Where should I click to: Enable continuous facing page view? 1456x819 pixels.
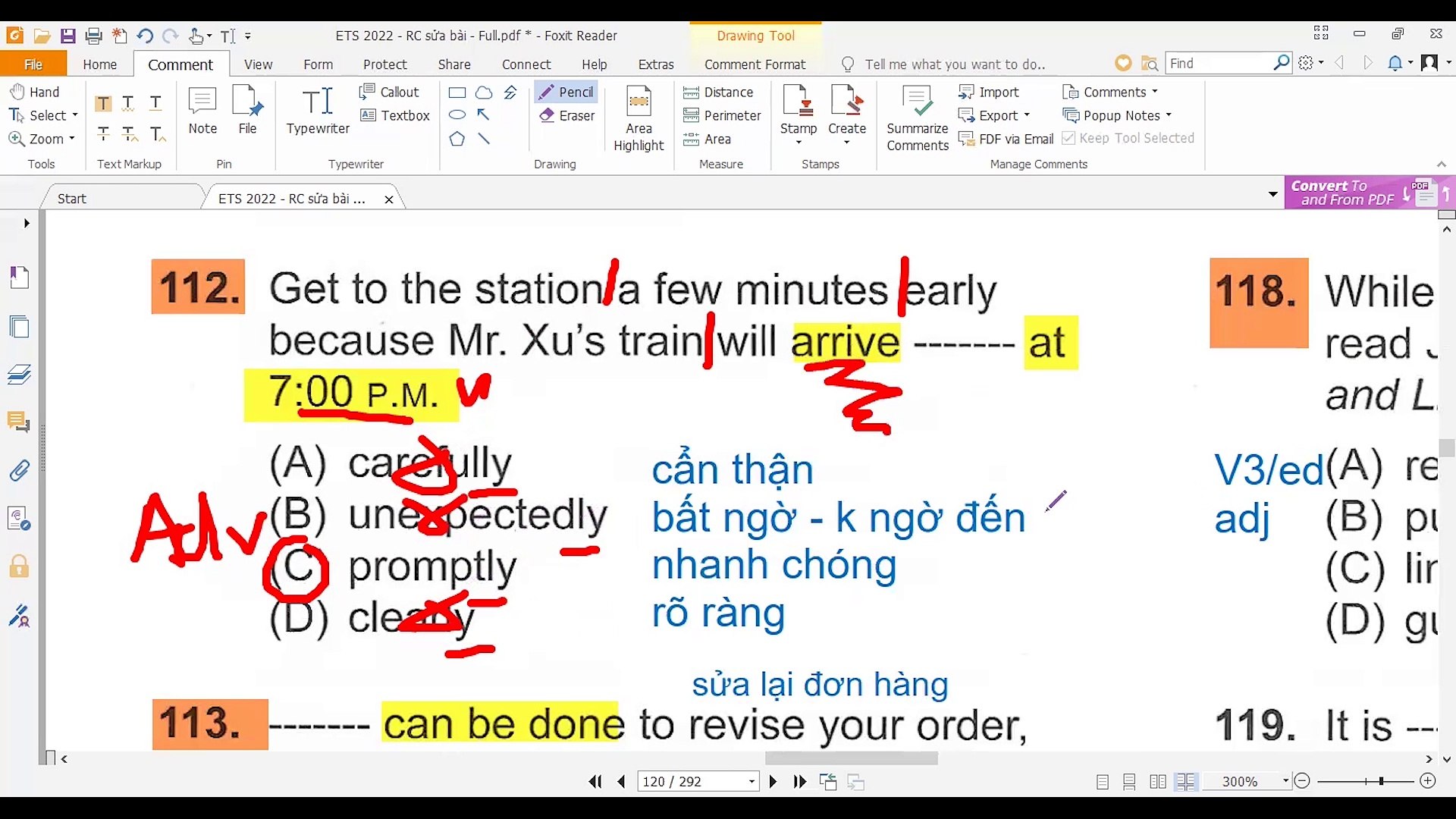[x=1185, y=781]
